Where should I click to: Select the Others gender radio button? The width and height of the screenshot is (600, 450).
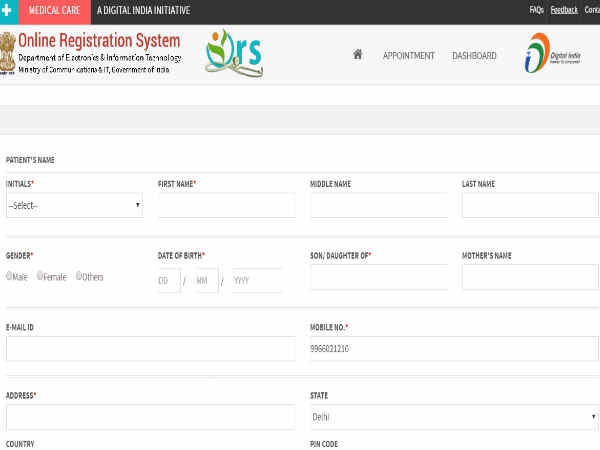point(79,276)
